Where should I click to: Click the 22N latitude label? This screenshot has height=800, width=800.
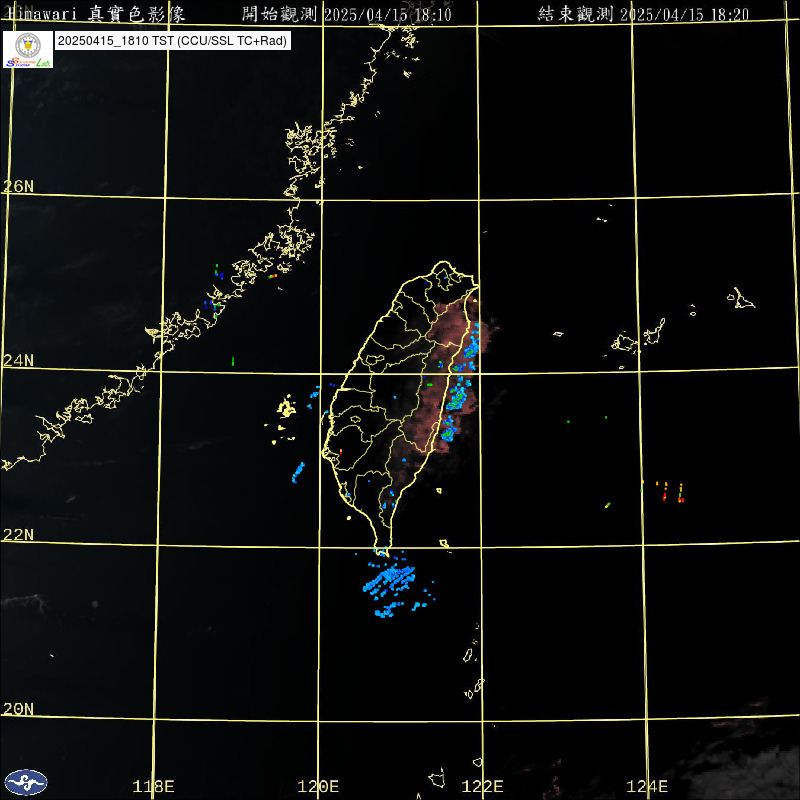[x=18, y=534]
